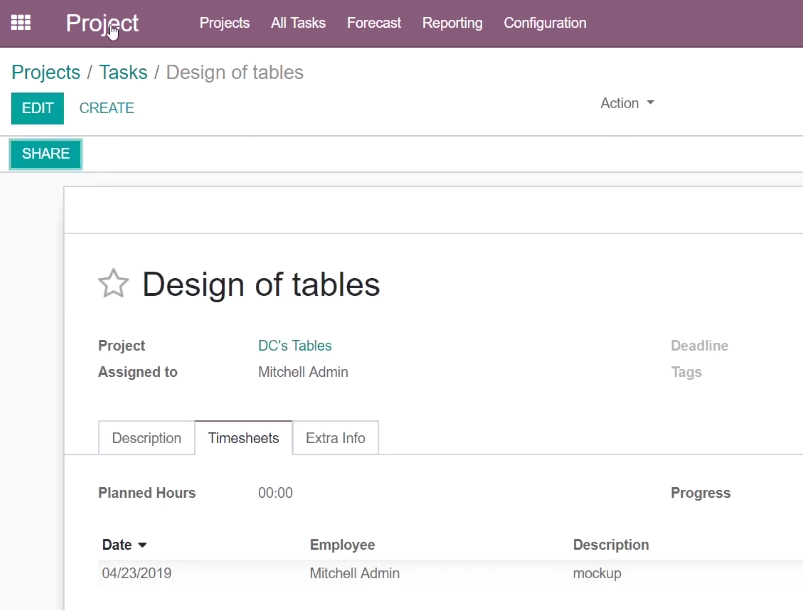Click the Action dropdown caret arrow

coord(650,102)
